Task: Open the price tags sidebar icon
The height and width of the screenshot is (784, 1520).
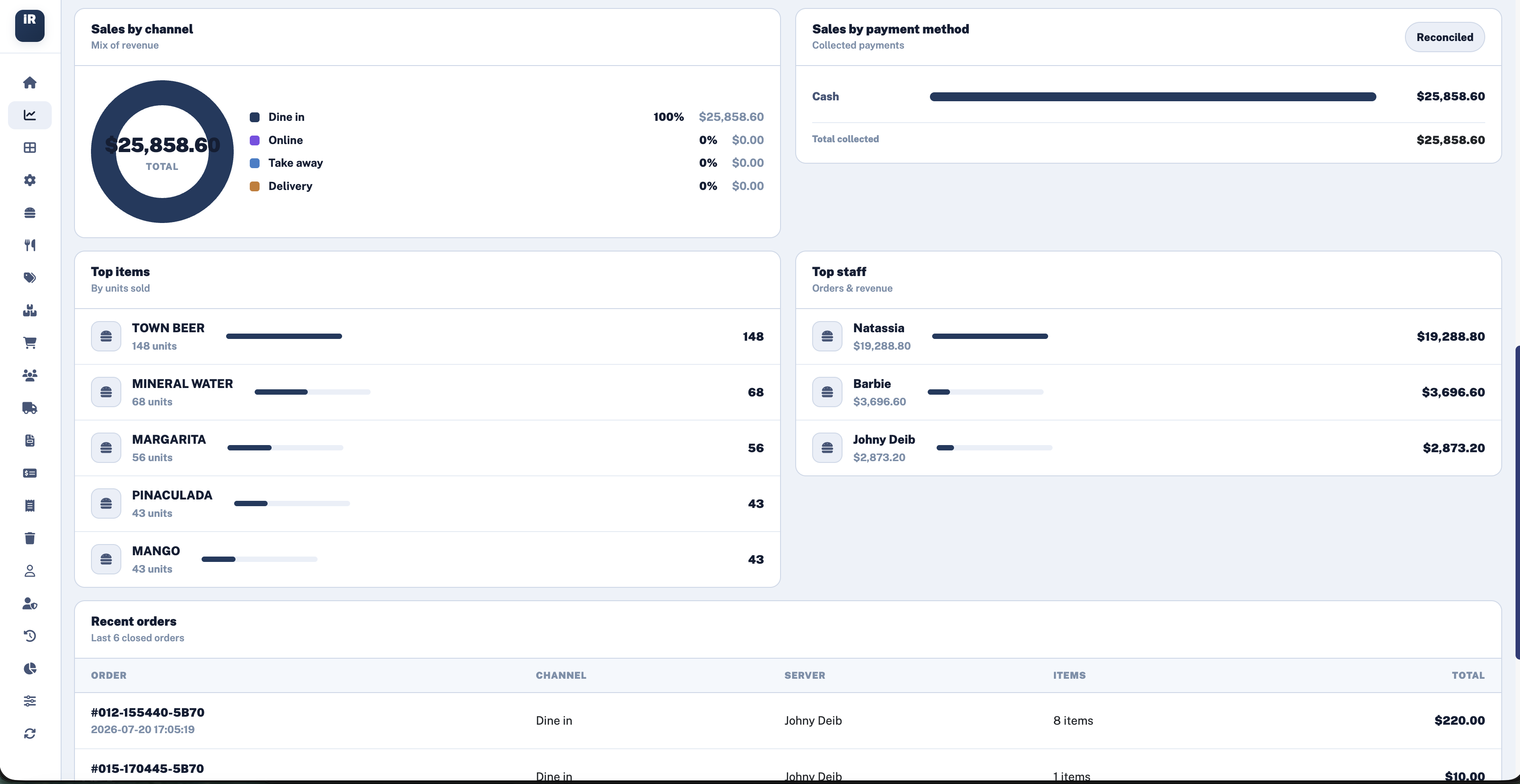Action: click(x=29, y=277)
